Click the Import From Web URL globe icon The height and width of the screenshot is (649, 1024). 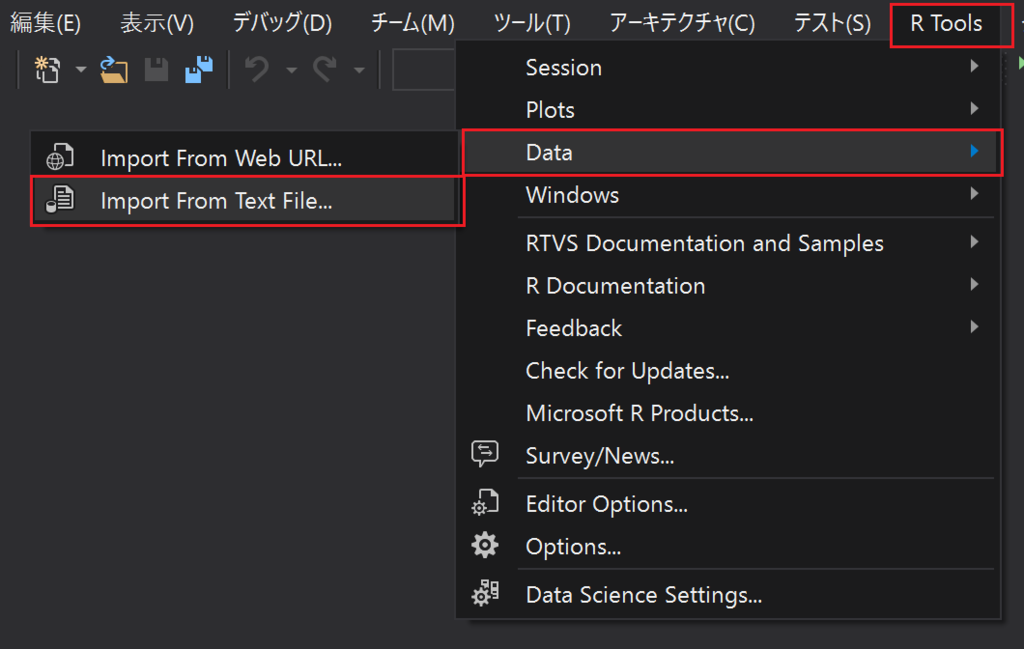[59, 158]
